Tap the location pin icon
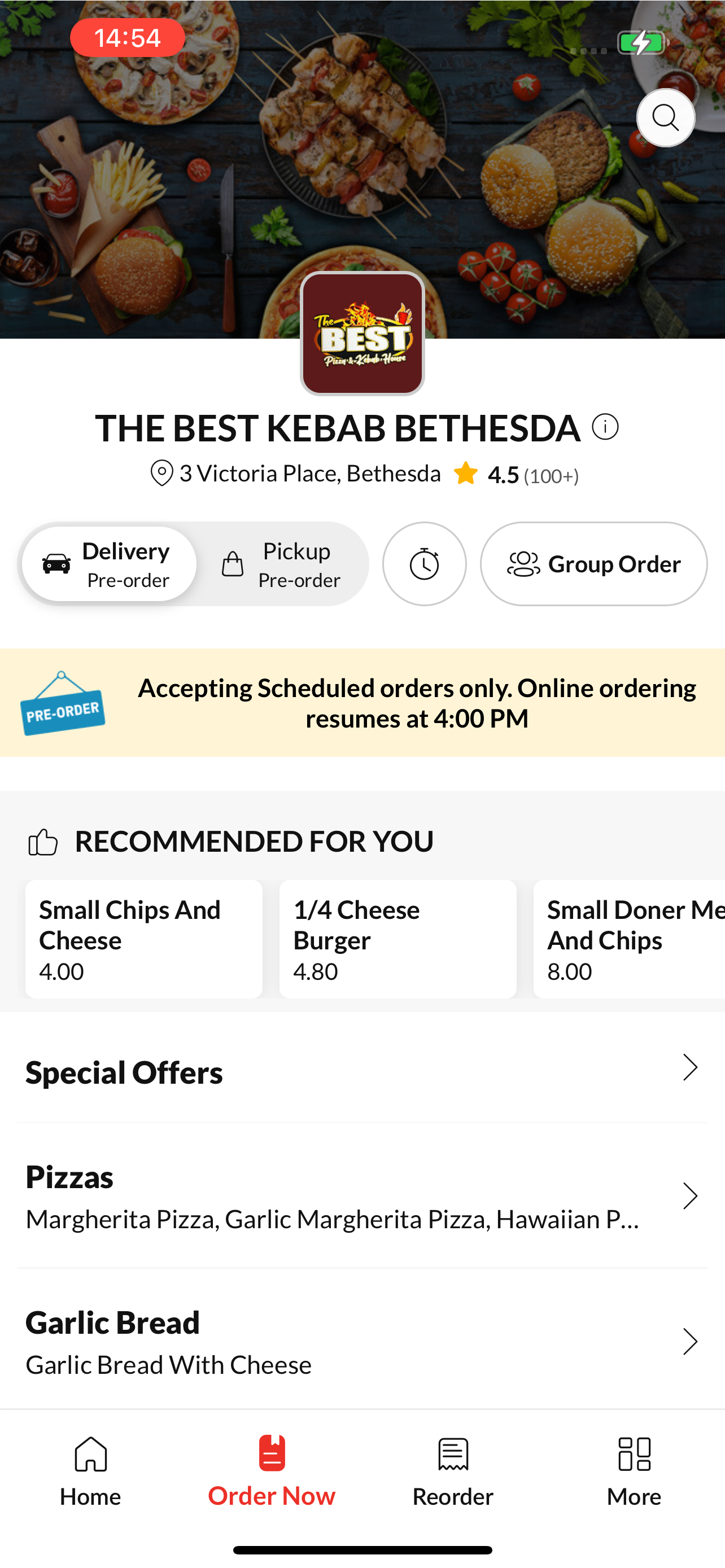 tap(161, 474)
